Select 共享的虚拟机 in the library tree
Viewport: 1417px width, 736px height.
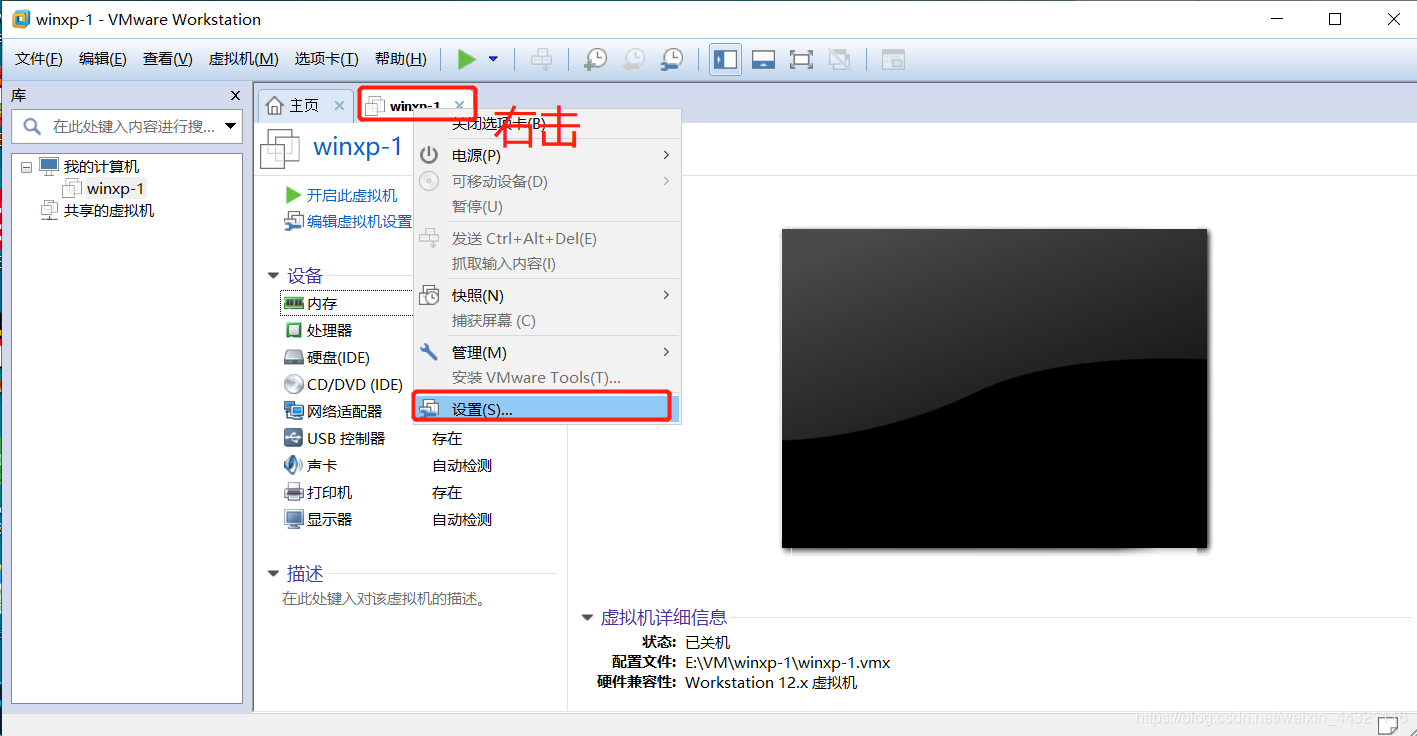[x=109, y=210]
